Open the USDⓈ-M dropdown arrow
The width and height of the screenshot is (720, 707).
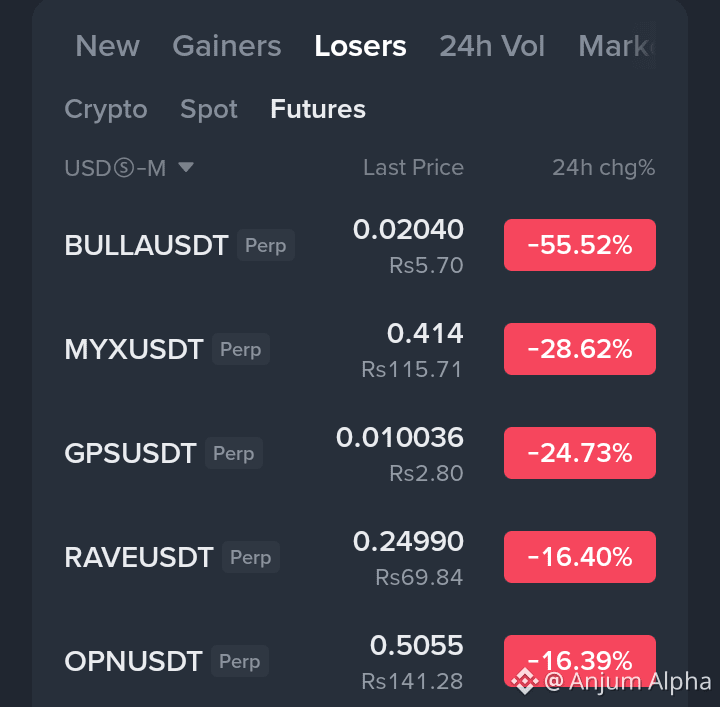pyautogui.click(x=186, y=168)
